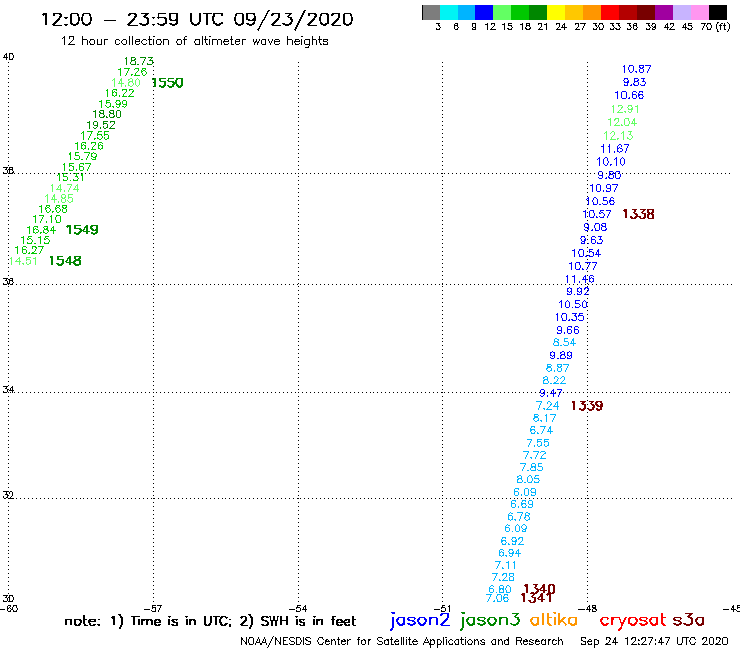The width and height of the screenshot is (740, 650).
Task: Click the latitude 32 axis label
Action: [8, 495]
